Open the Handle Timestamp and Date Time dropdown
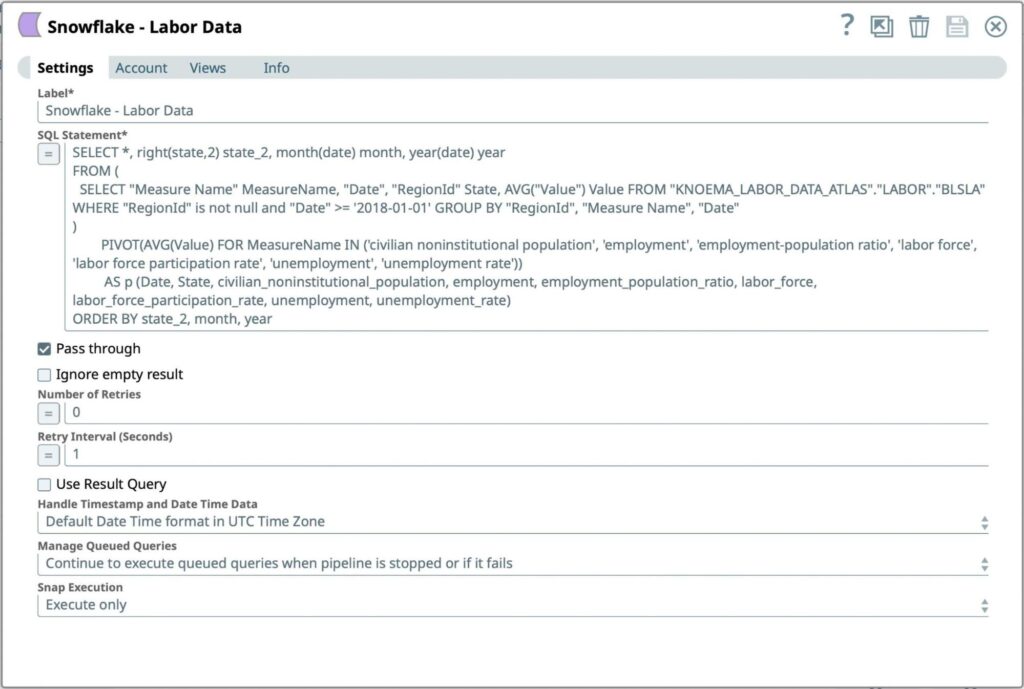This screenshot has width=1024, height=689. [513, 522]
